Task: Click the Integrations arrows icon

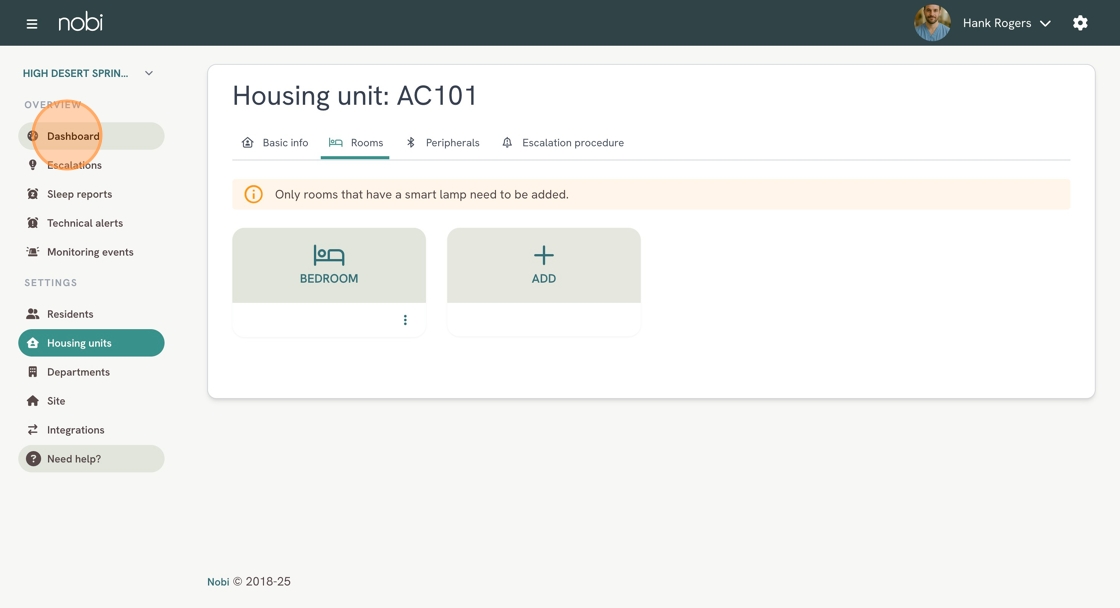Action: pyautogui.click(x=32, y=429)
